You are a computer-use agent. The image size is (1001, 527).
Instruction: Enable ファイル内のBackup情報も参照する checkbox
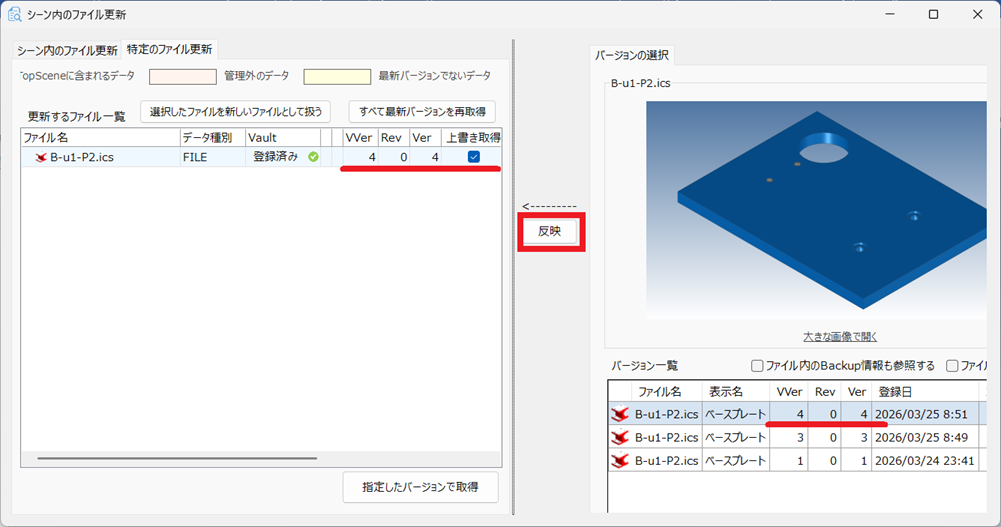757,366
